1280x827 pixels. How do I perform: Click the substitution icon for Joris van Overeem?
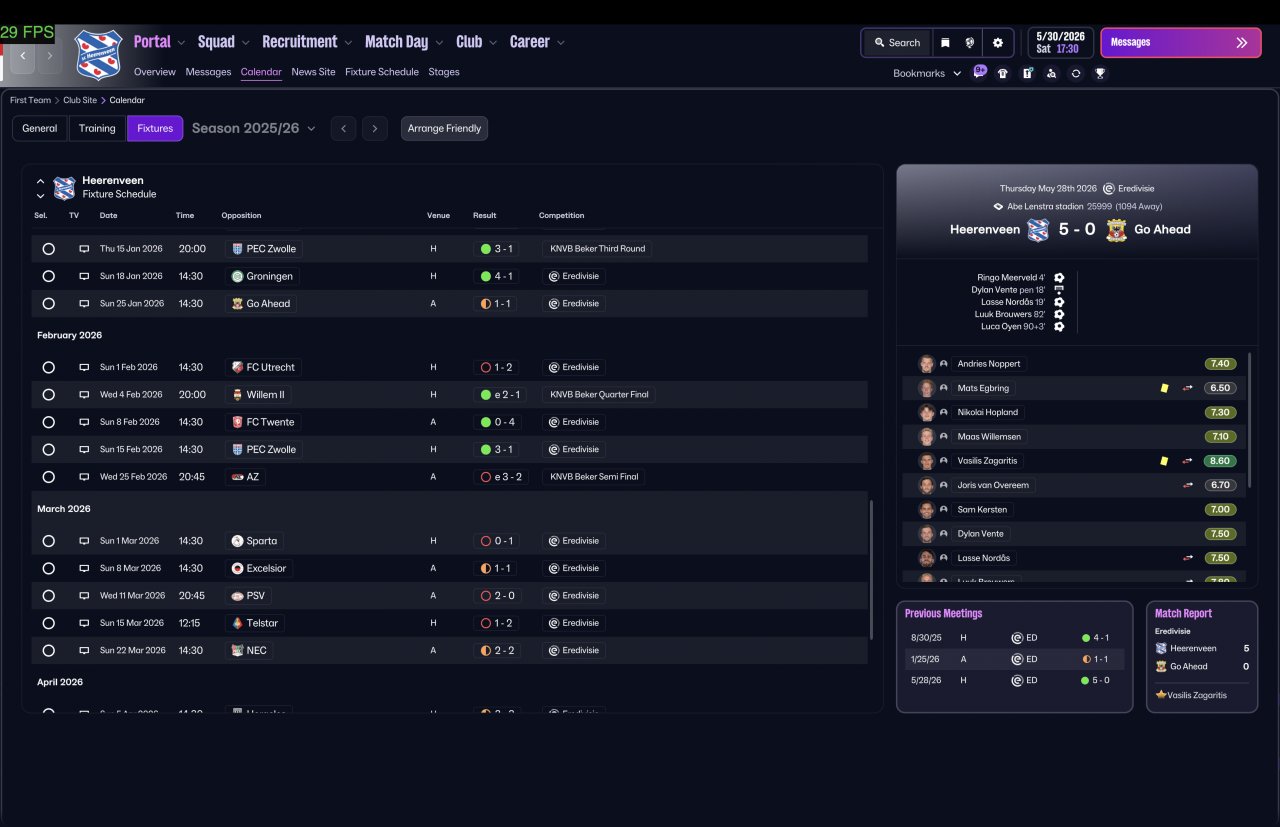tap(1188, 485)
